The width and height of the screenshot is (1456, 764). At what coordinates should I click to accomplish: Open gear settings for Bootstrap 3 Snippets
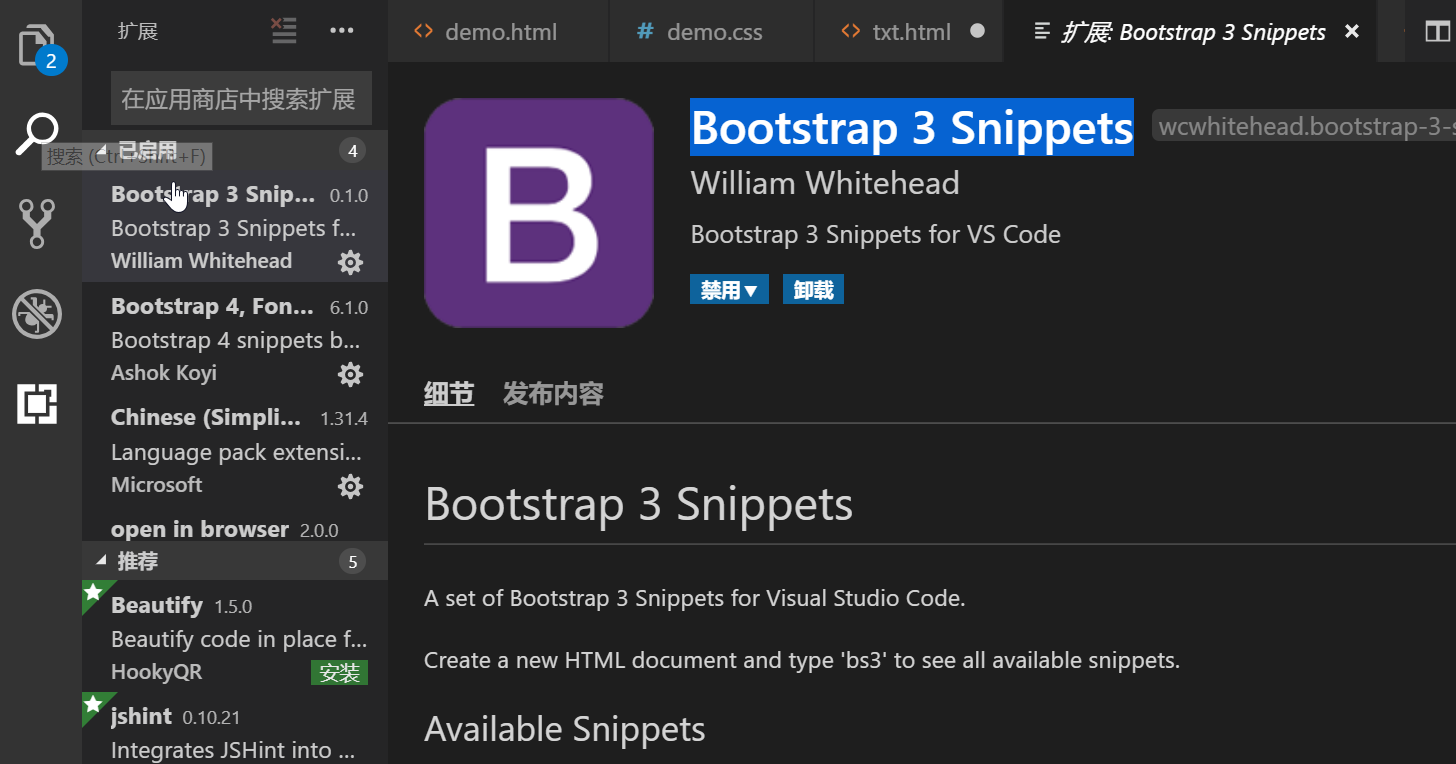(x=350, y=263)
